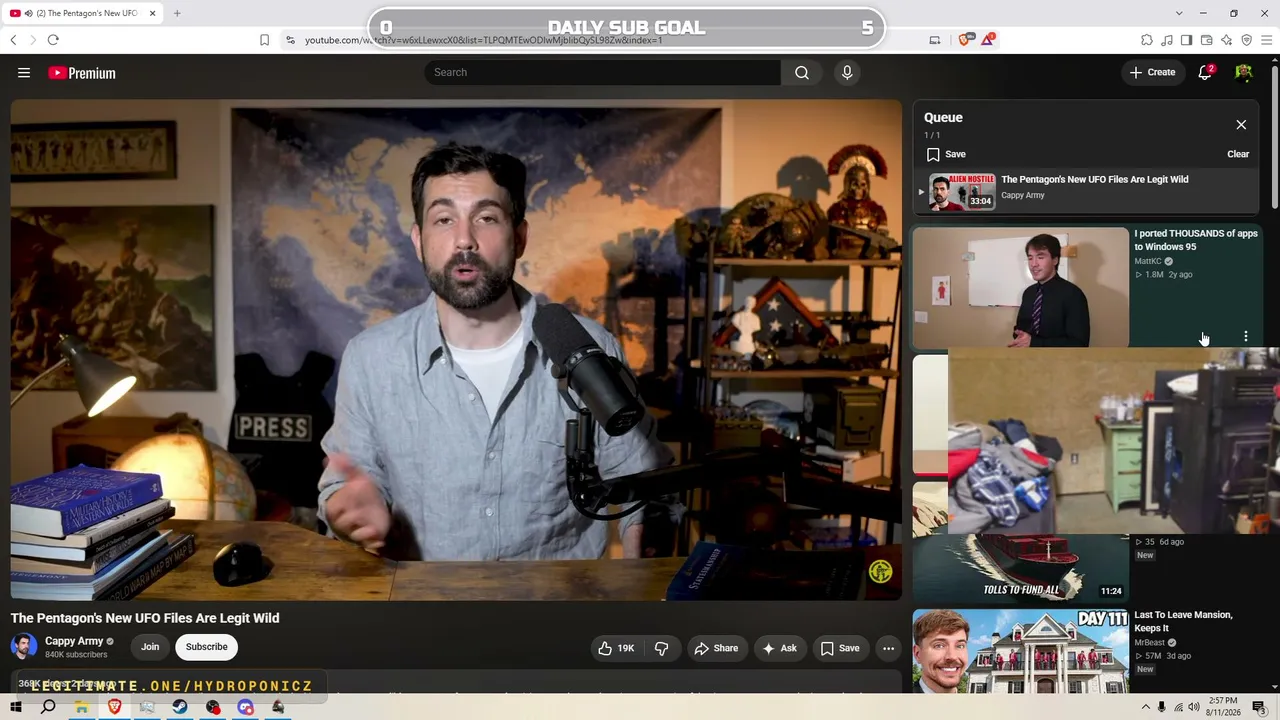
Task: Open the volume control in tray
Action: point(1193,707)
